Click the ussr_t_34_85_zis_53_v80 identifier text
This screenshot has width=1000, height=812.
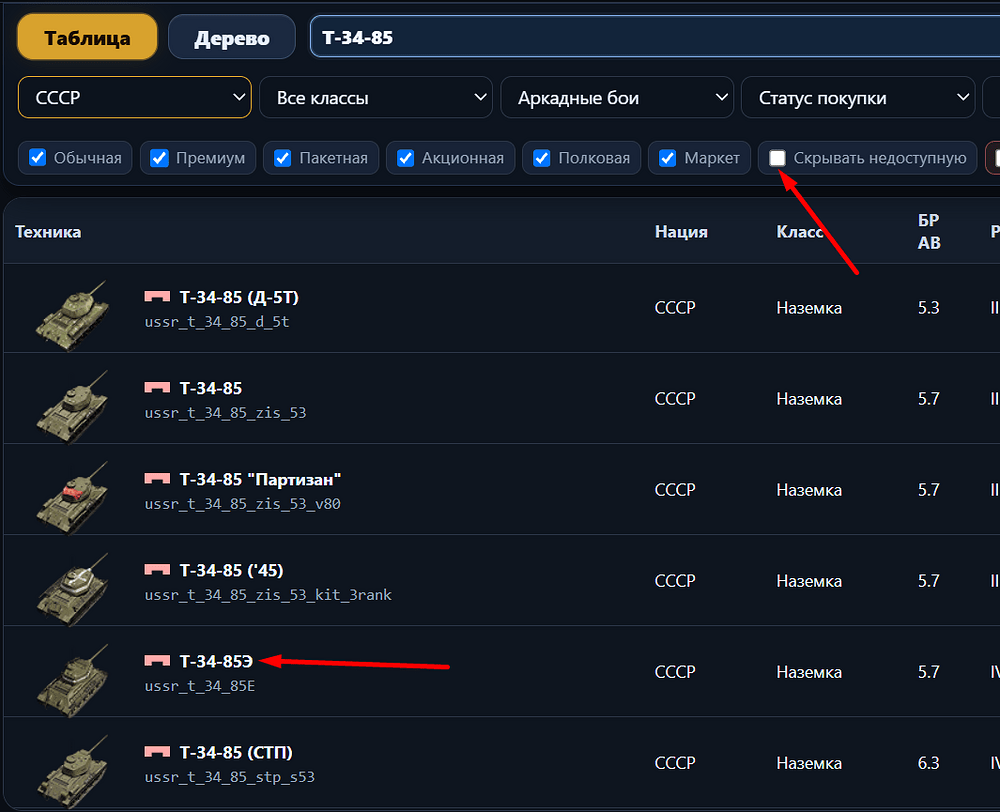click(x=242, y=504)
